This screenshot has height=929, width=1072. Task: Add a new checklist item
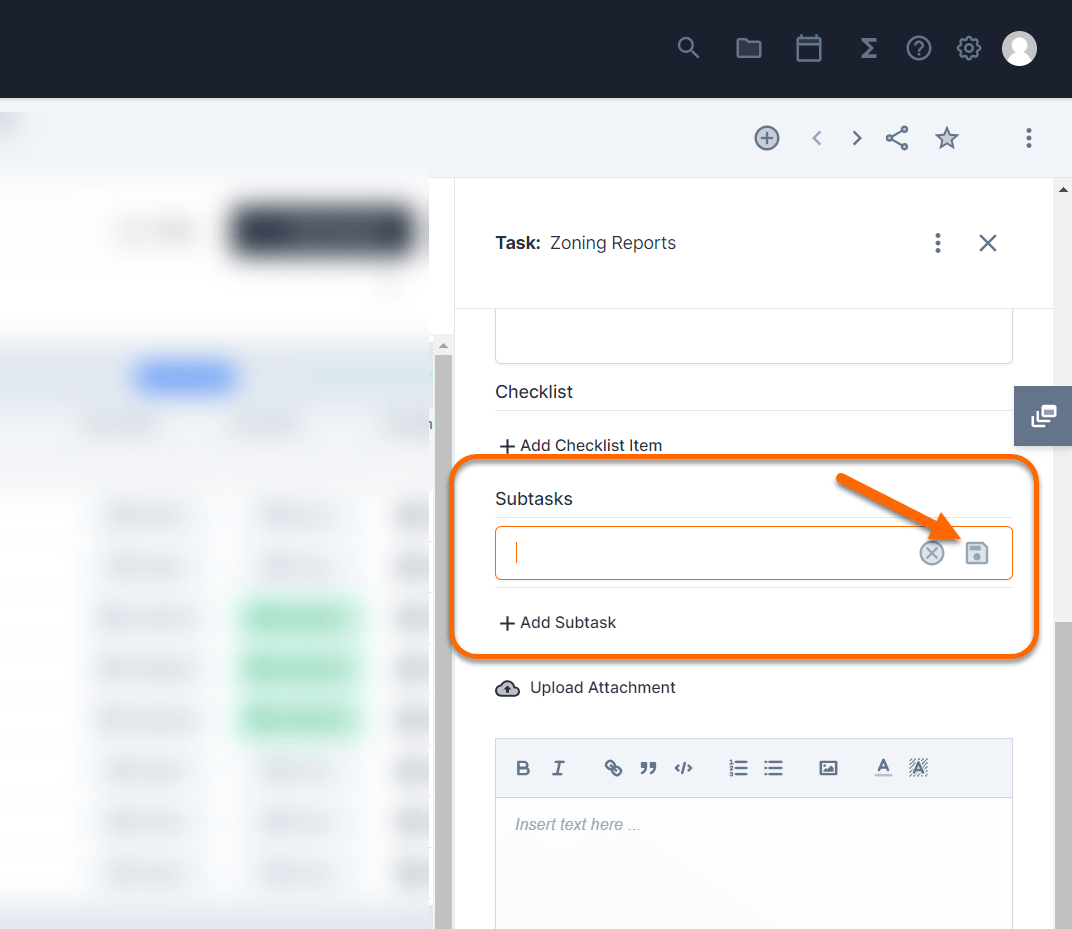(x=580, y=445)
